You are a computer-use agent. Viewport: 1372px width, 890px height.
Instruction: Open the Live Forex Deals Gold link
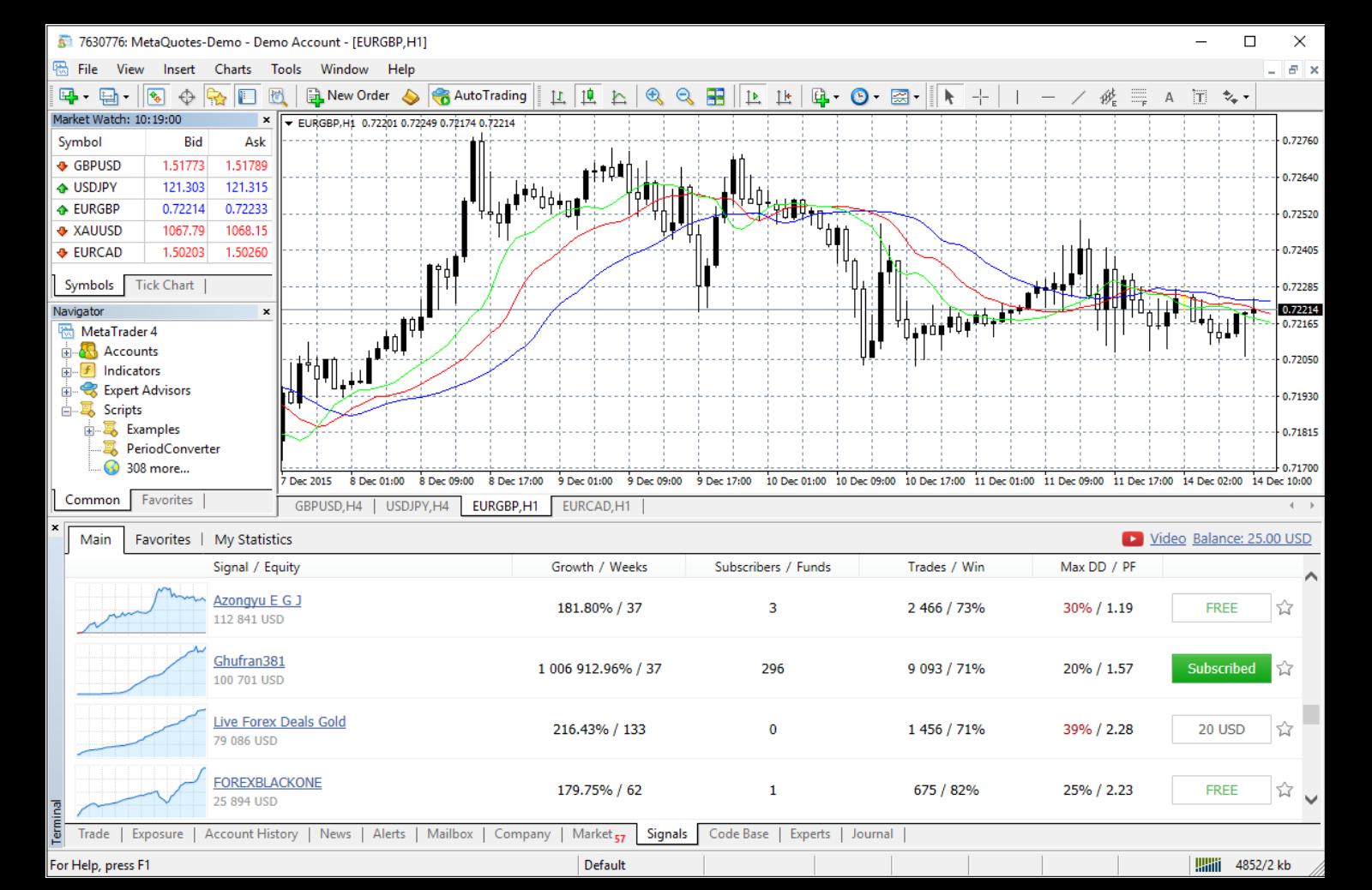point(280,722)
